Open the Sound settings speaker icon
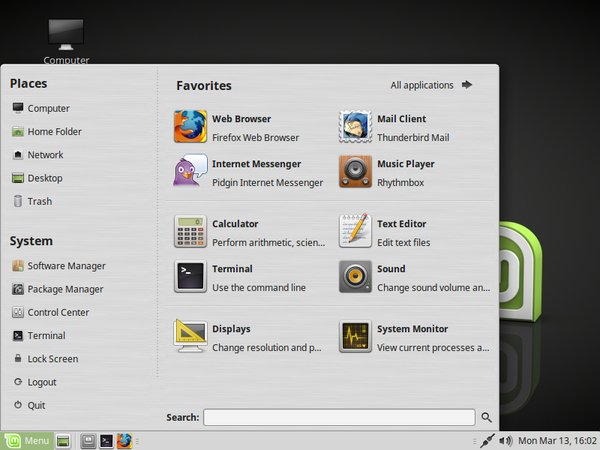Viewport: 600px width, 450px height. point(355,276)
